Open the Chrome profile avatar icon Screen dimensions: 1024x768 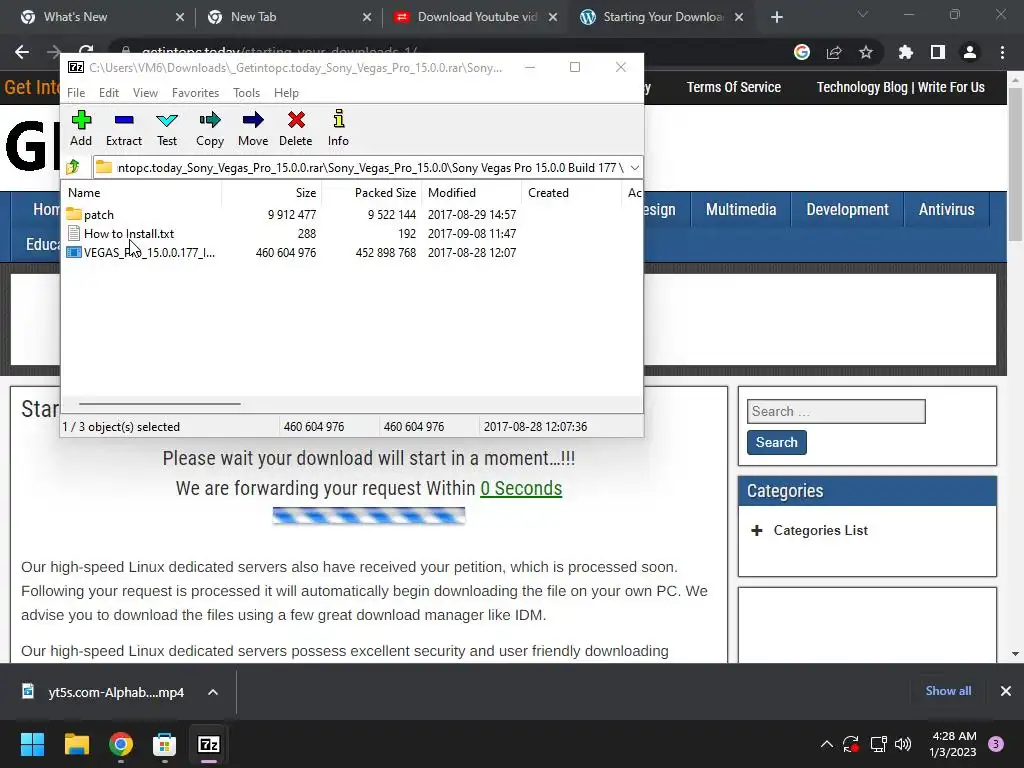tap(970, 52)
